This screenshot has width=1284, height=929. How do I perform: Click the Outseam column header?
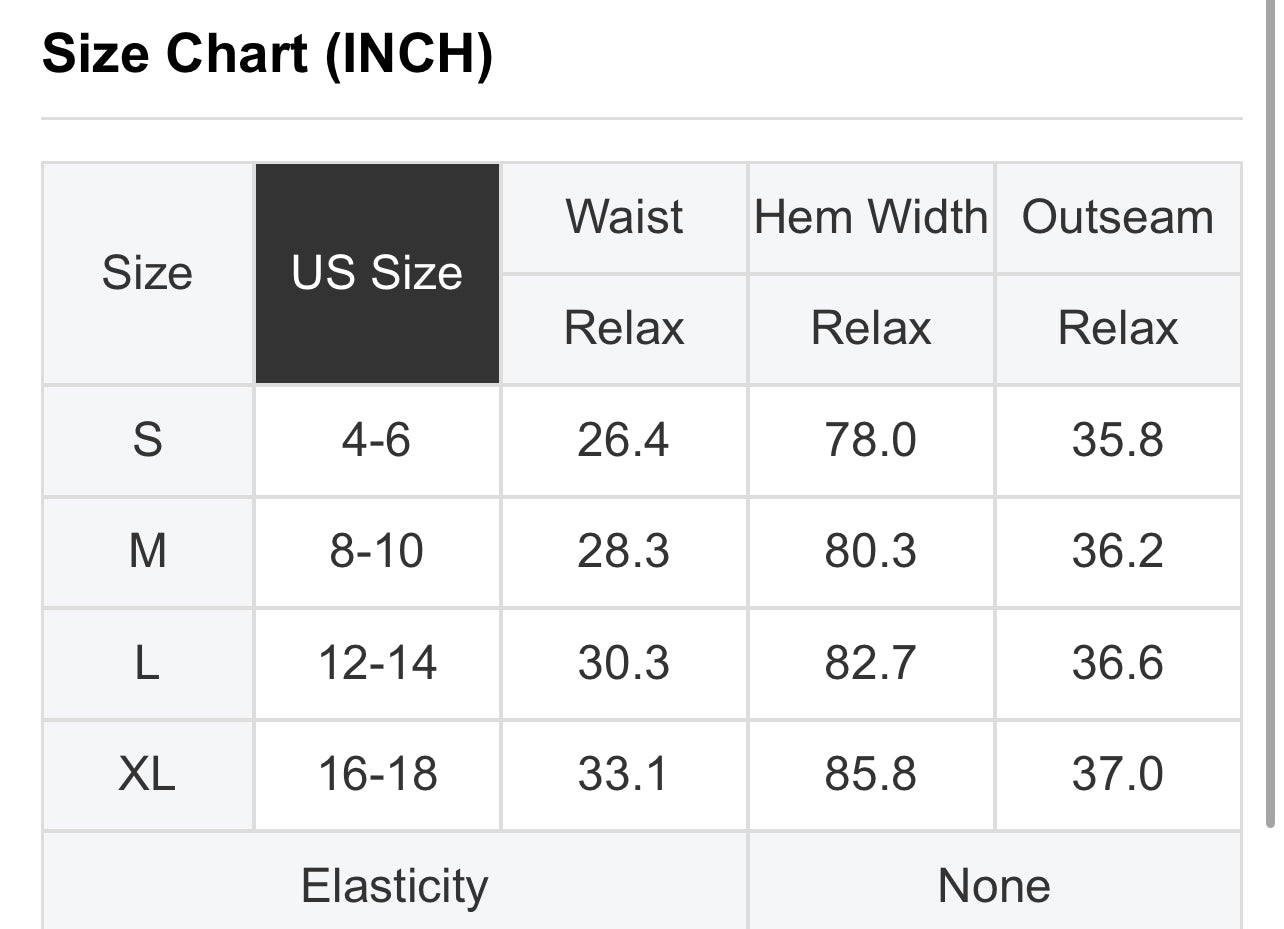pos(1118,217)
